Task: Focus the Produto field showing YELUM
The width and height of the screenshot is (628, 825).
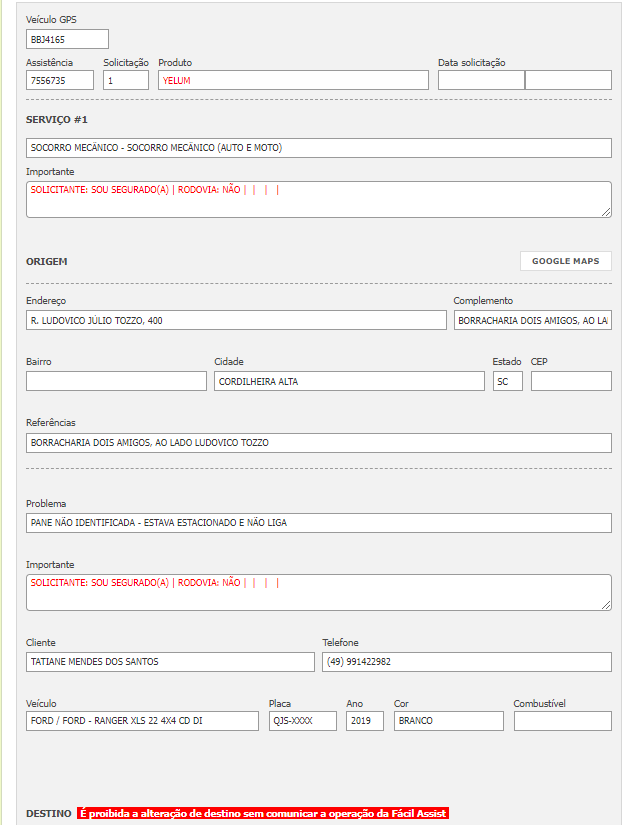Action: pos(293,80)
